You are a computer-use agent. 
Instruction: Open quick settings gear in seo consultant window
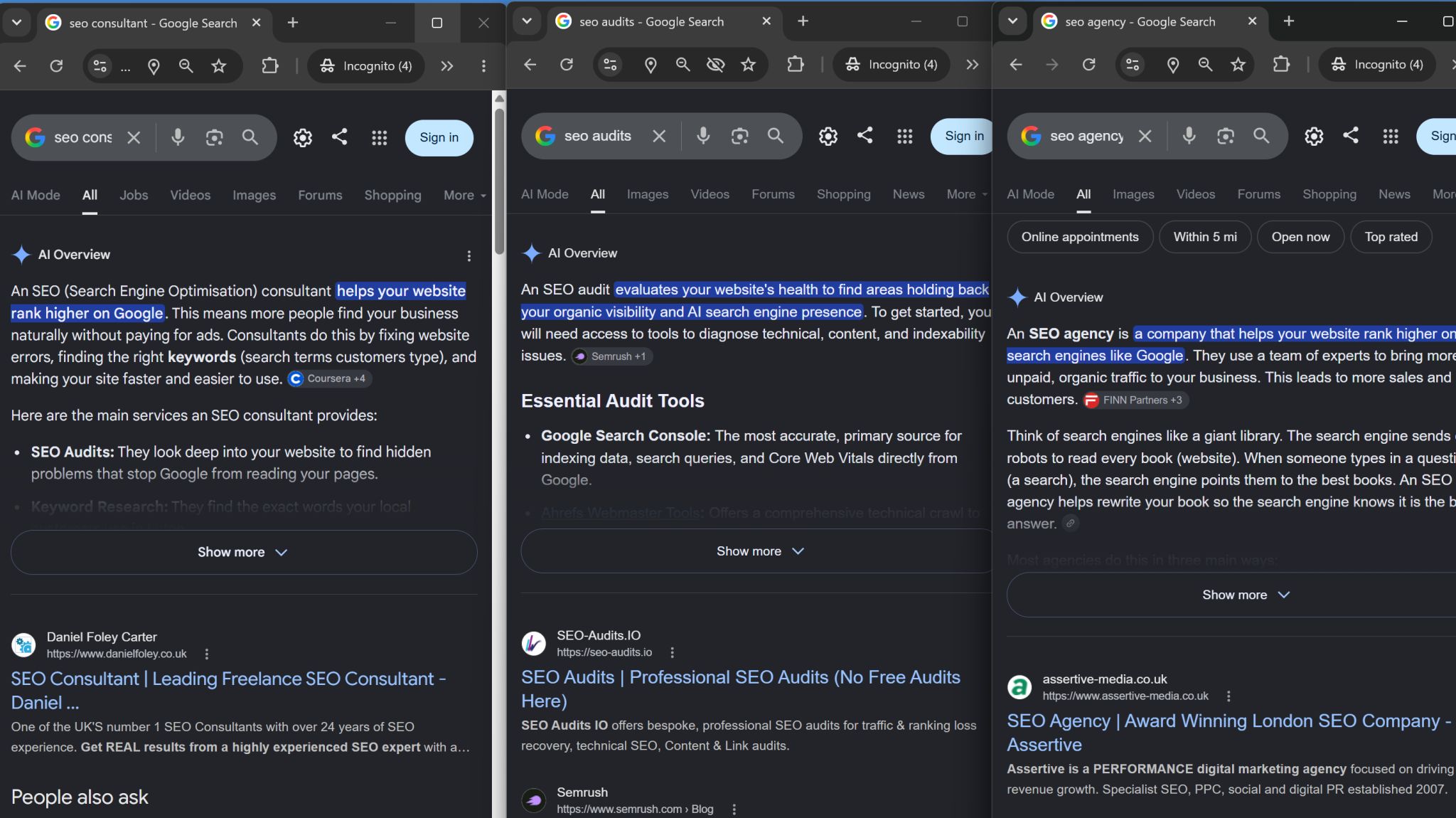(x=303, y=137)
